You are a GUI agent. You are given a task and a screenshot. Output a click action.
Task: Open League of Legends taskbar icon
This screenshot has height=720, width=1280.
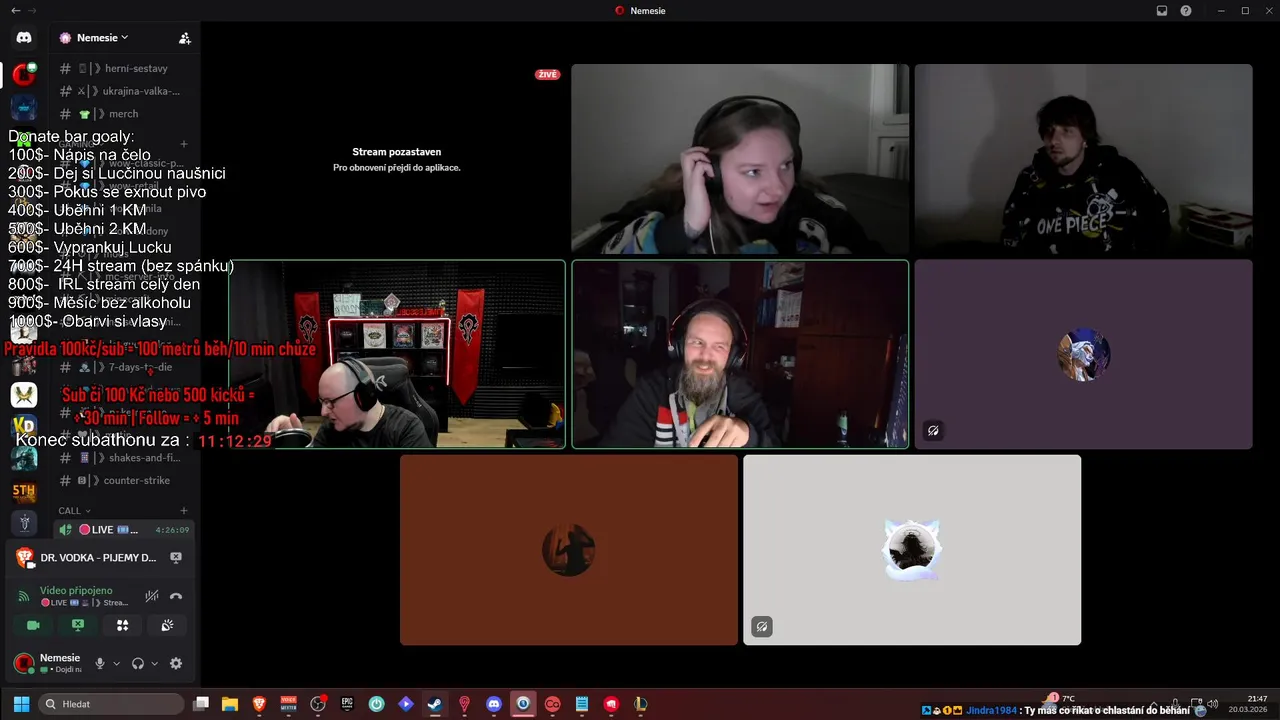tap(640, 704)
